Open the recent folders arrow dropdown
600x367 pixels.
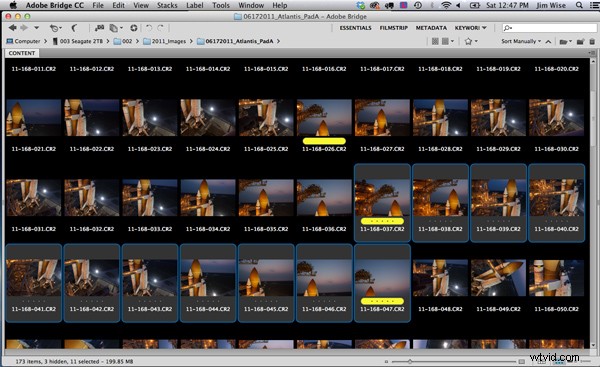click(36, 28)
